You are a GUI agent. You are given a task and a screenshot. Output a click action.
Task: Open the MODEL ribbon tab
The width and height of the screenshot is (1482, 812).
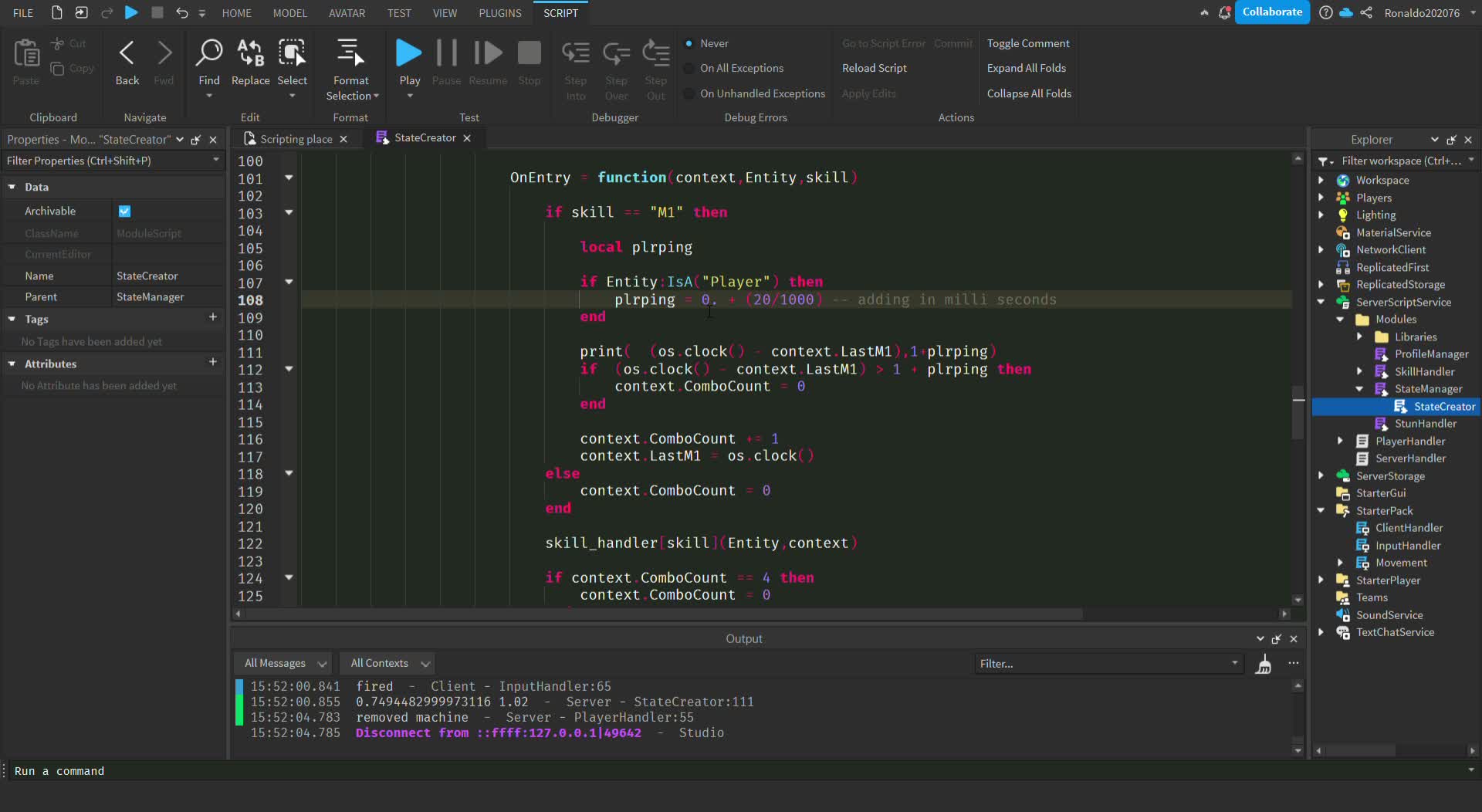click(289, 12)
